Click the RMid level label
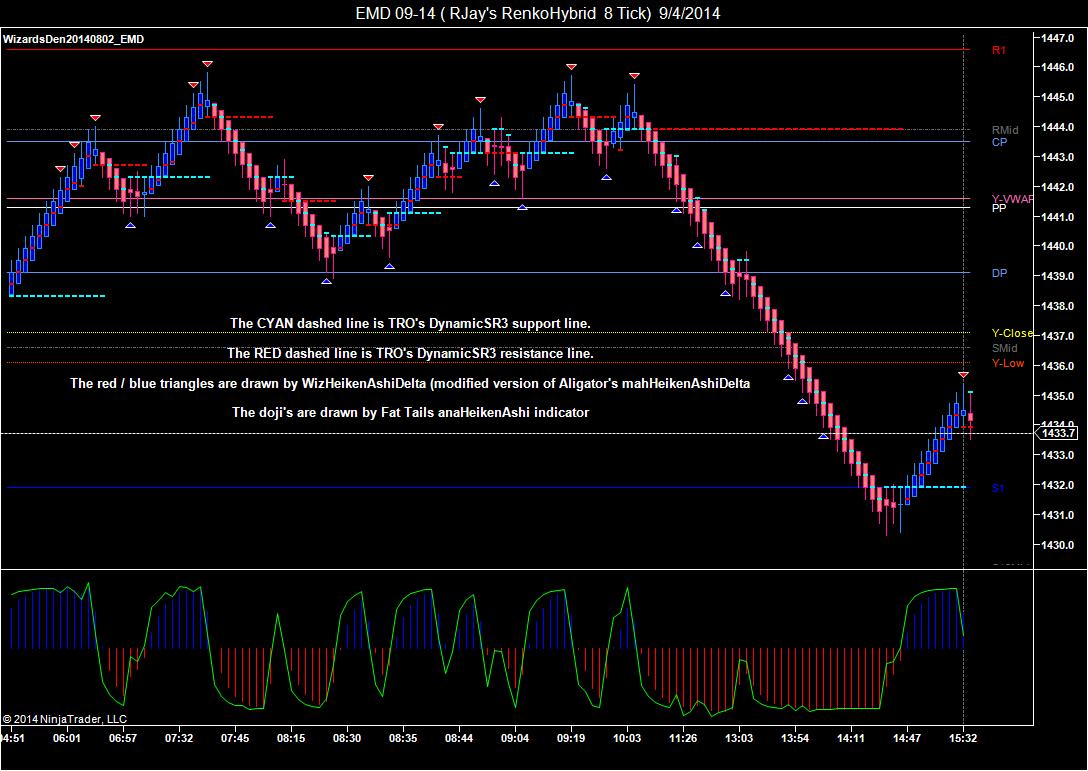 [1005, 130]
